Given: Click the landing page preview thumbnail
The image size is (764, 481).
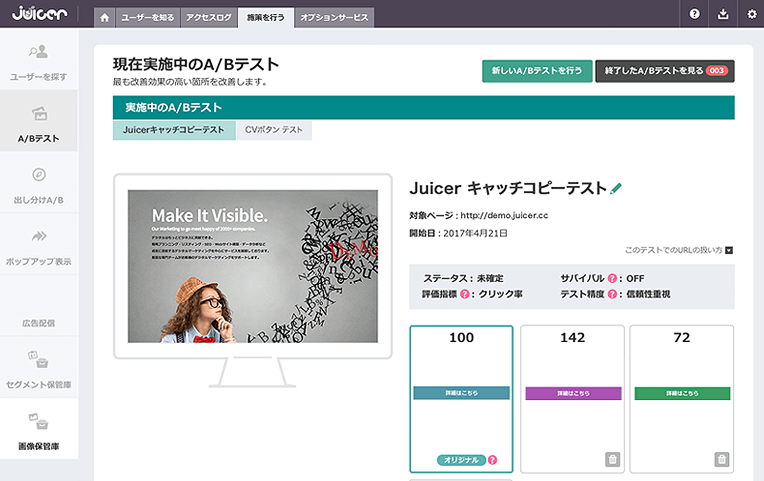Looking at the screenshot, I should coord(253,266).
